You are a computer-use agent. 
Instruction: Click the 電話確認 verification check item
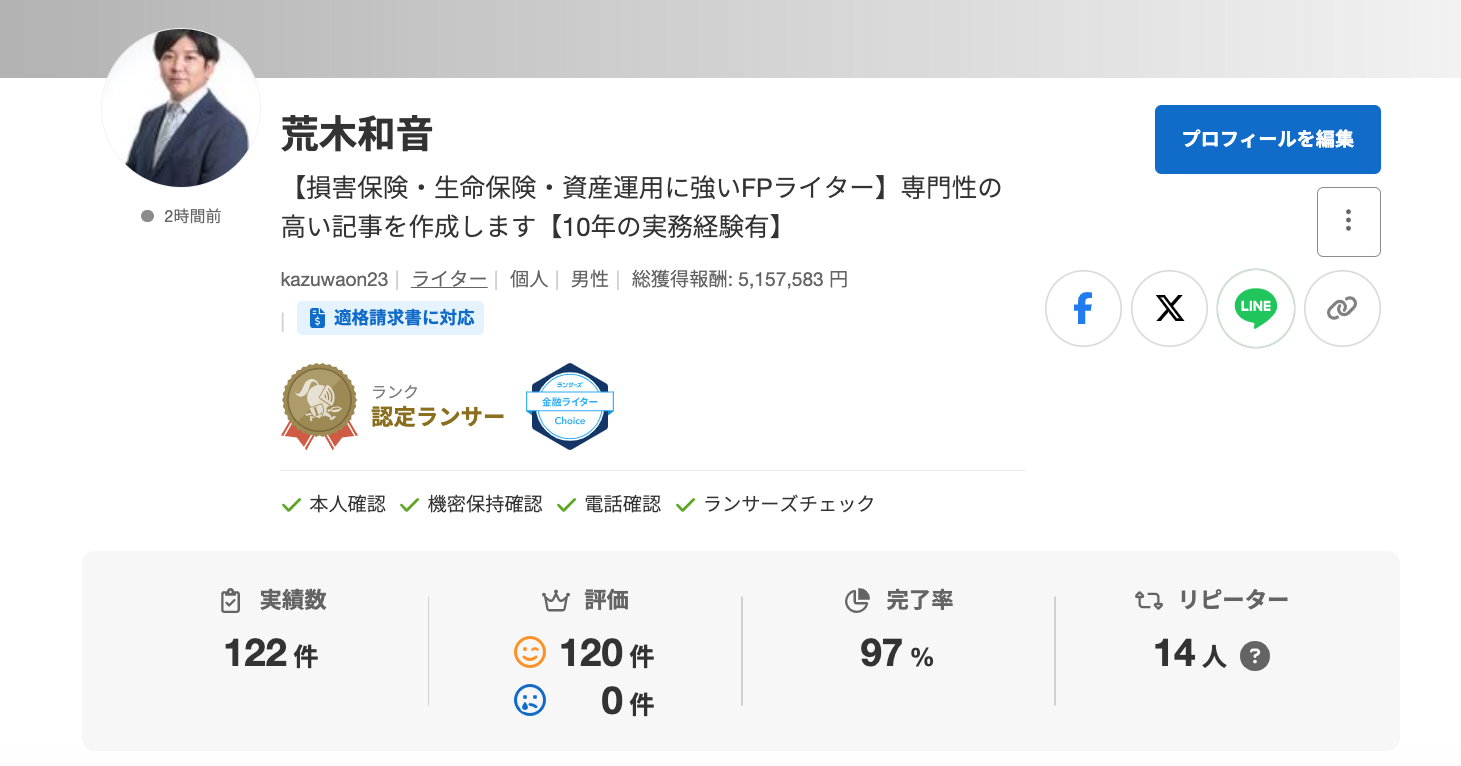click(x=609, y=504)
